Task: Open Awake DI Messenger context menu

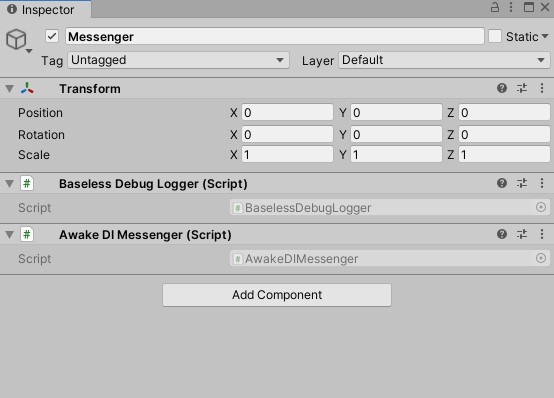Action: pyautogui.click(x=542, y=234)
